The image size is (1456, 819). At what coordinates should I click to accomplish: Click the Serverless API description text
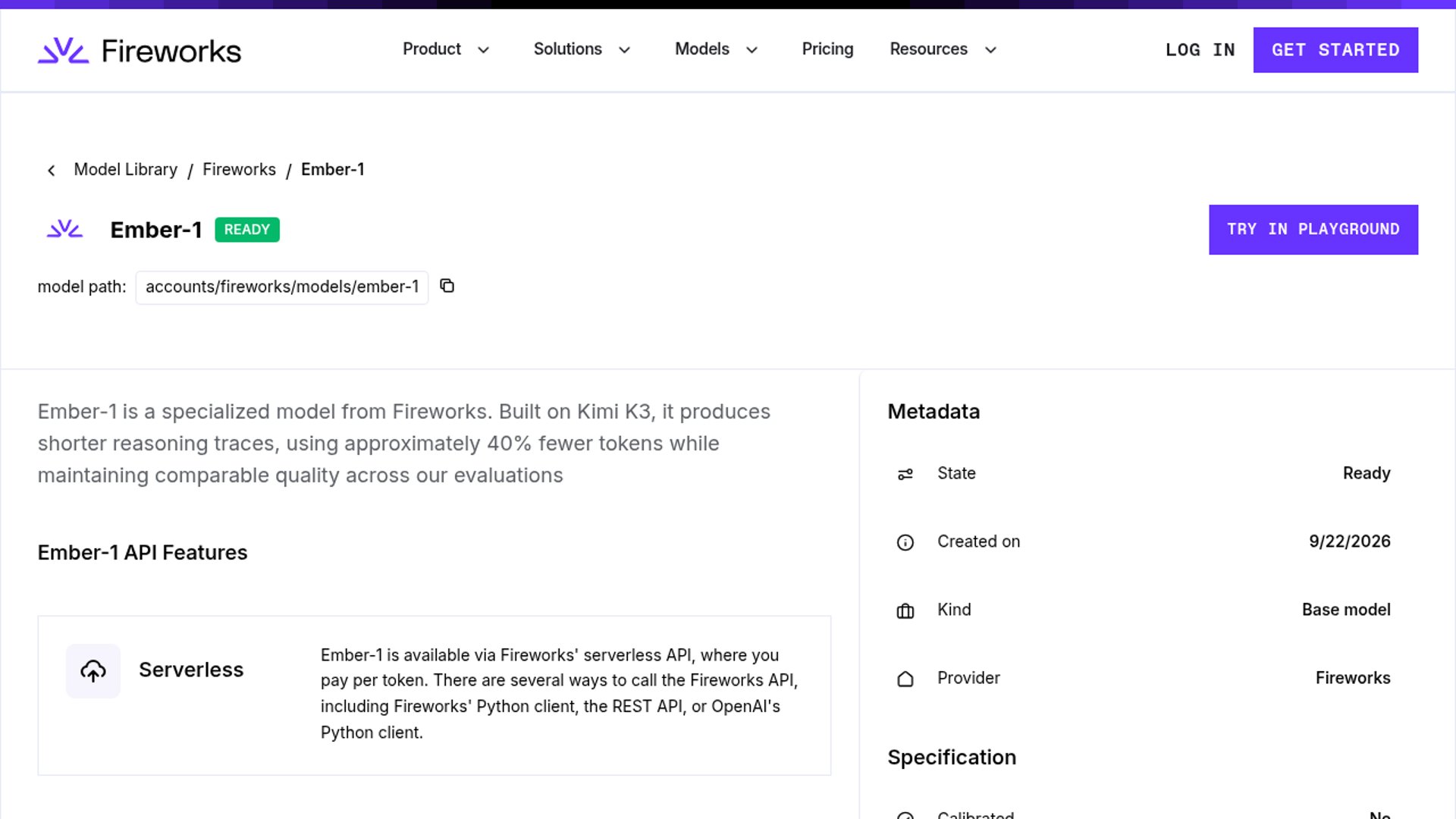click(x=559, y=694)
